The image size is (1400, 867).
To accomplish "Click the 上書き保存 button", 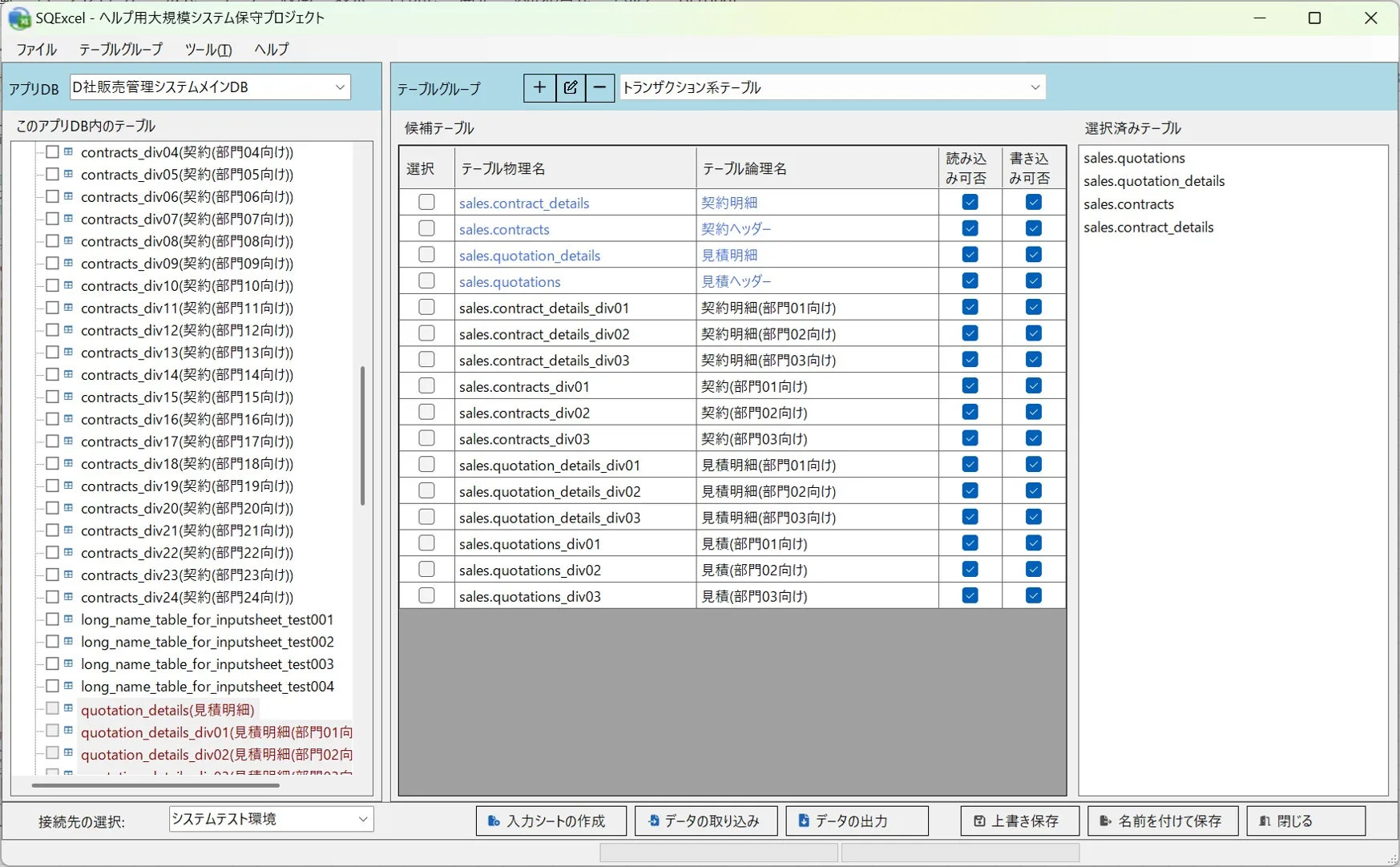I will pyautogui.click(x=1019, y=821).
